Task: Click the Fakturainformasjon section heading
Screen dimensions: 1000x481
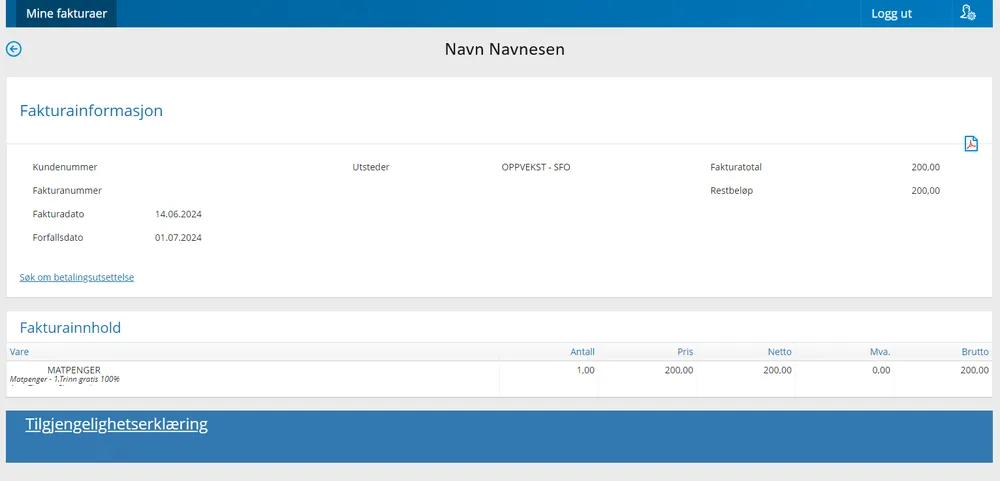Action: [x=91, y=111]
